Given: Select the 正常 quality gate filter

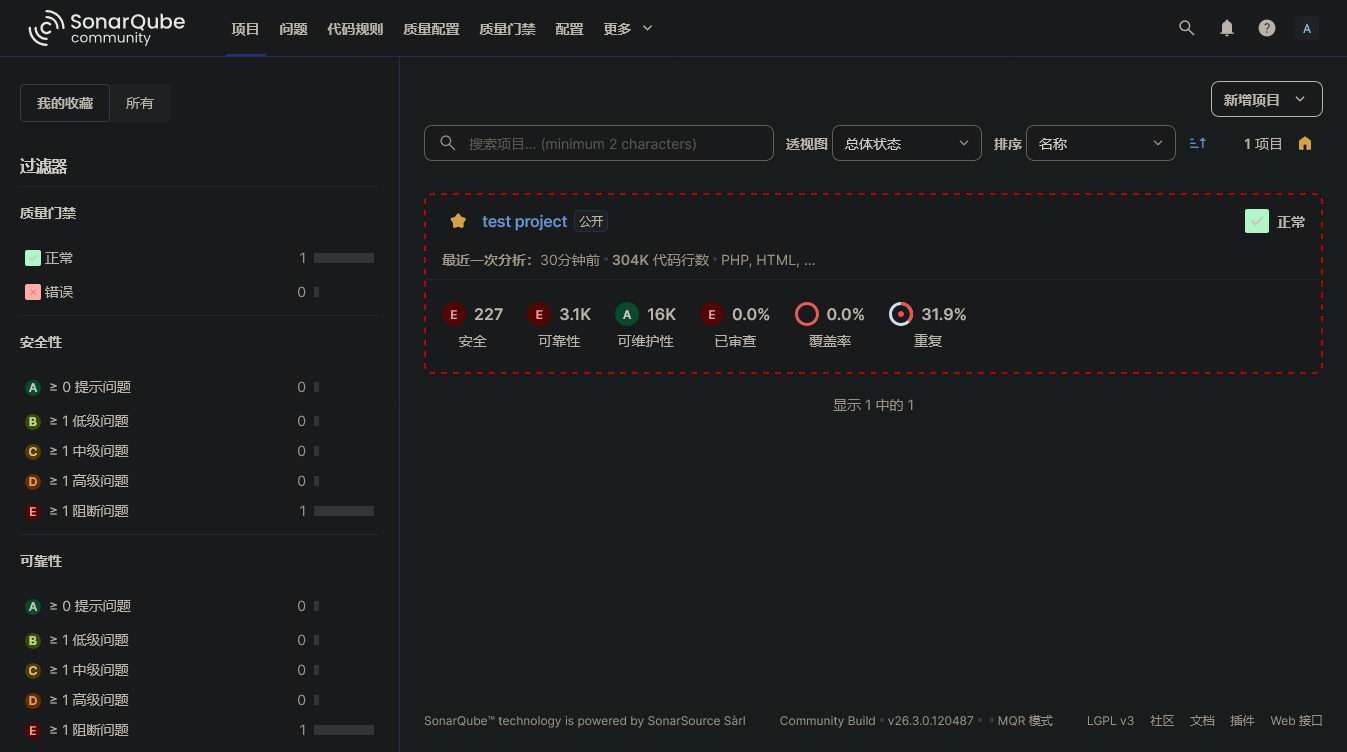Looking at the screenshot, I should pos(59,257).
